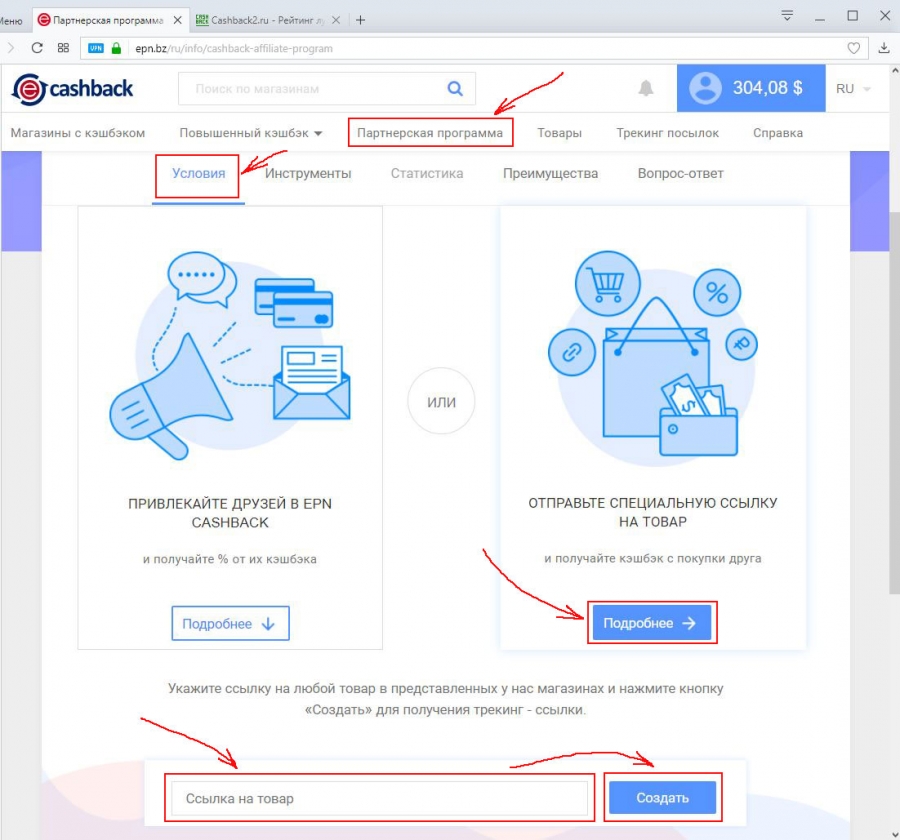The height and width of the screenshot is (840, 900).
Task: Click the page vertical scrollbar
Action: 895,402
